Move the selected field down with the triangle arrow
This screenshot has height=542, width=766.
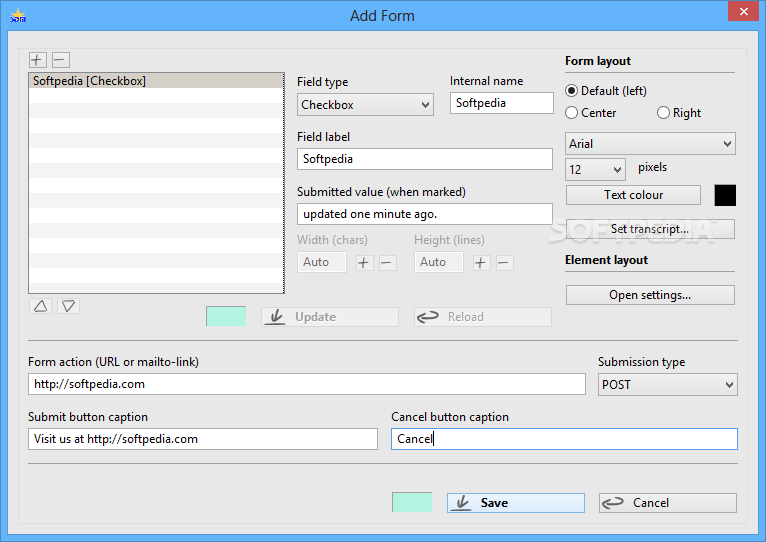[68, 306]
